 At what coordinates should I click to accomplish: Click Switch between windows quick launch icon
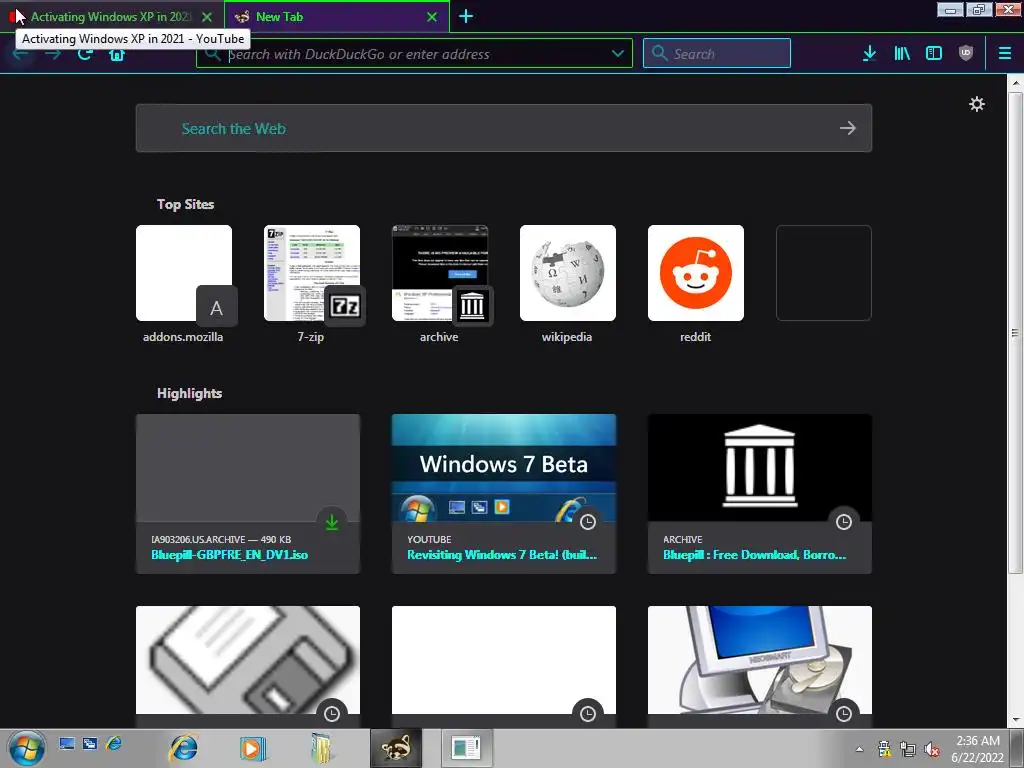coord(90,743)
